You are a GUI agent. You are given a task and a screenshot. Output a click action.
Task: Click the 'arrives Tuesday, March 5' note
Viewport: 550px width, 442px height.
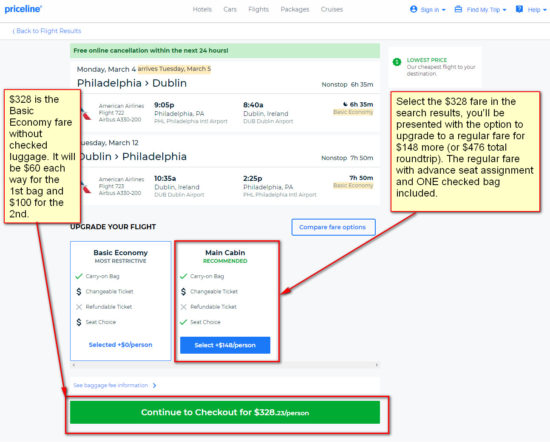tap(174, 69)
